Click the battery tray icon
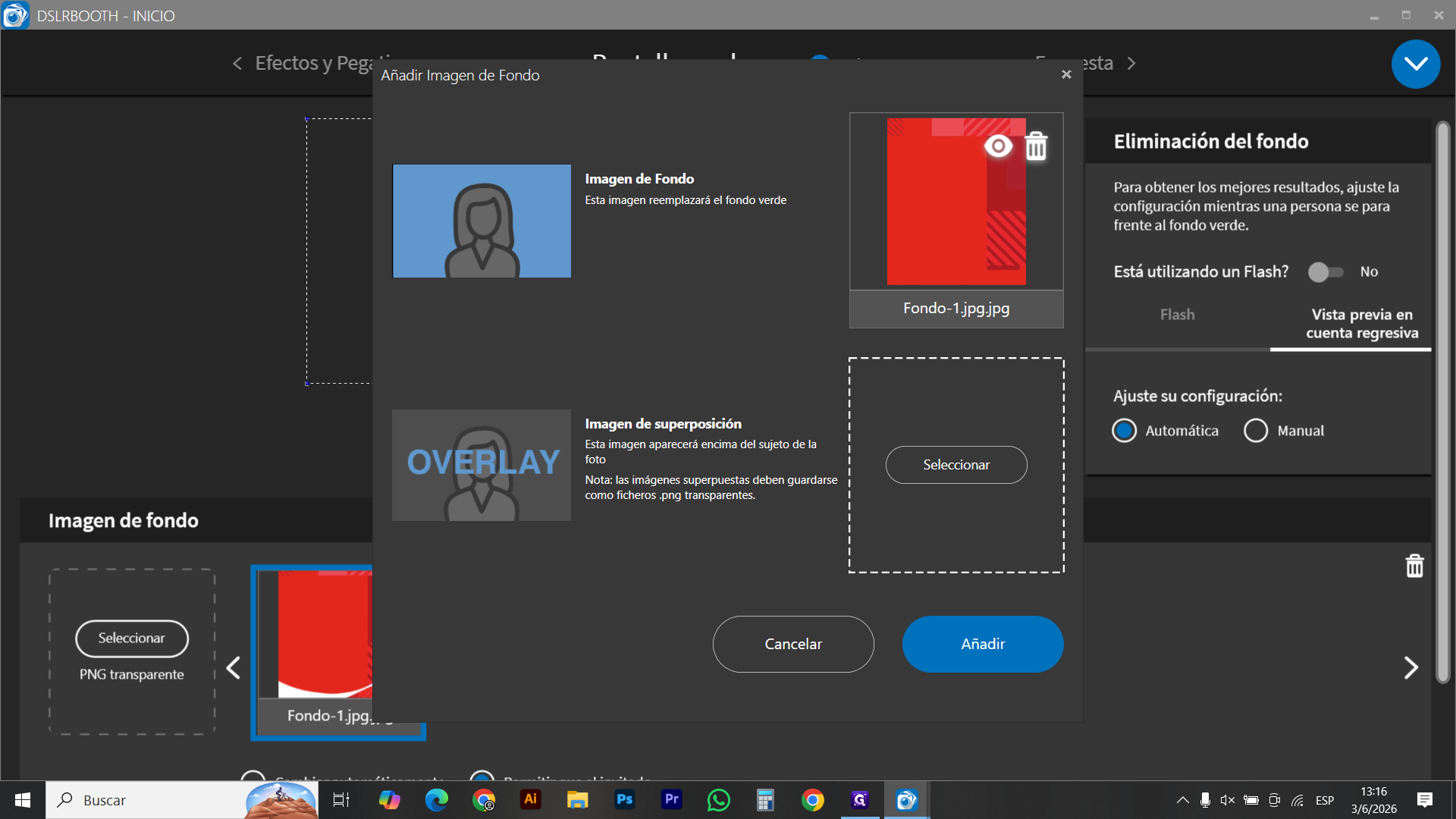Screen dimensions: 1456x819 pyautogui.click(x=1251, y=800)
